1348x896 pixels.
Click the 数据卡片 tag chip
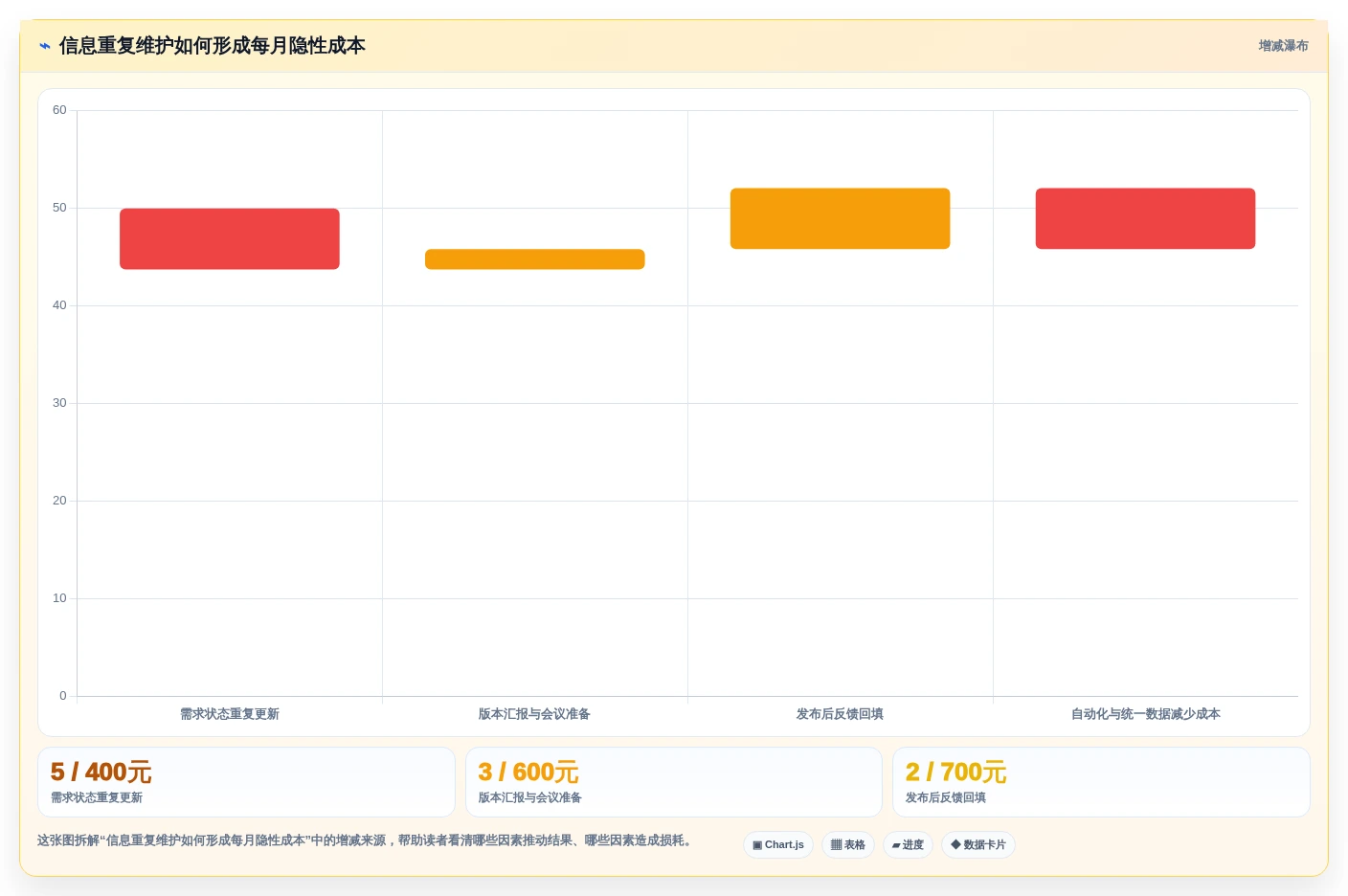click(978, 844)
